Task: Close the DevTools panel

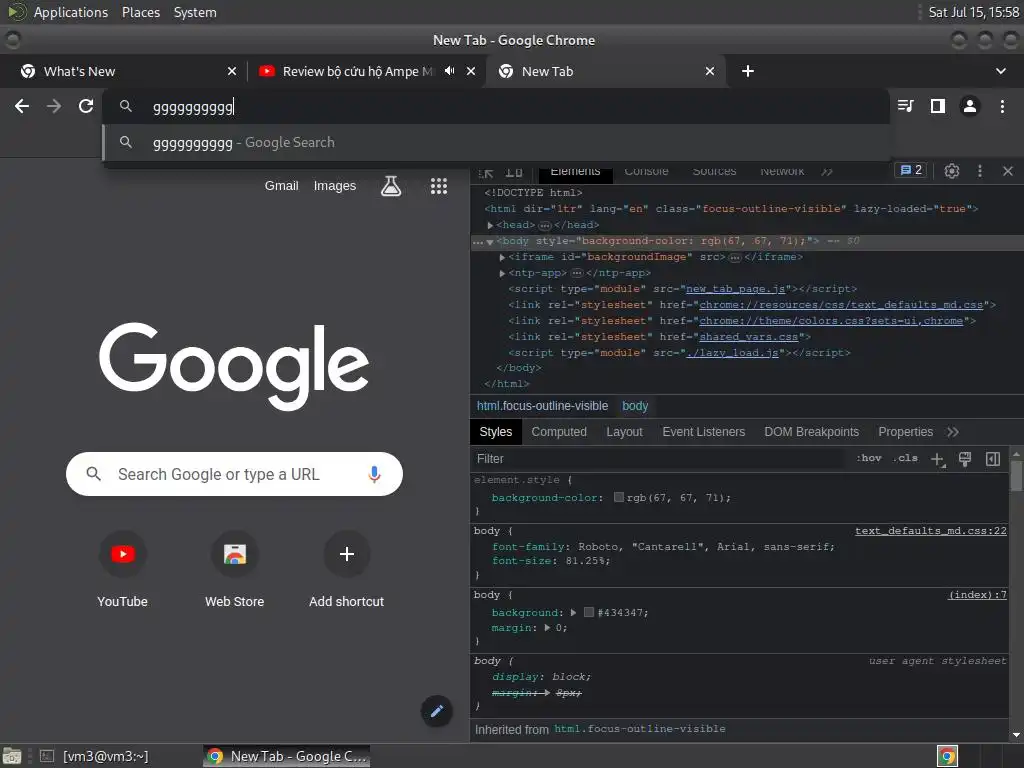Action: coord(1008,171)
